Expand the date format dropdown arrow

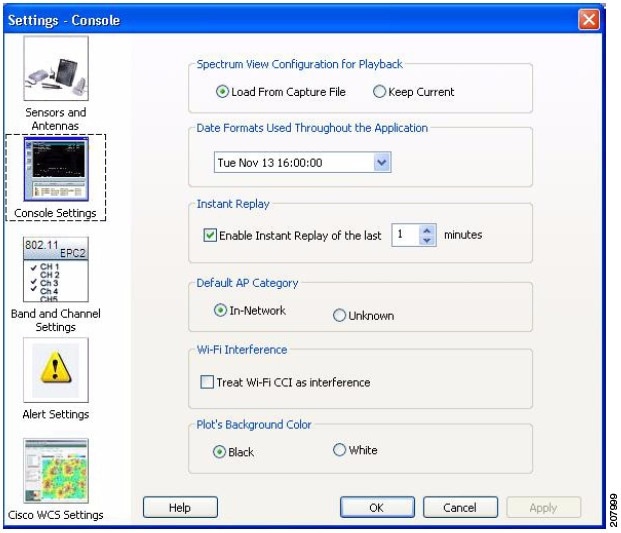coord(382,162)
